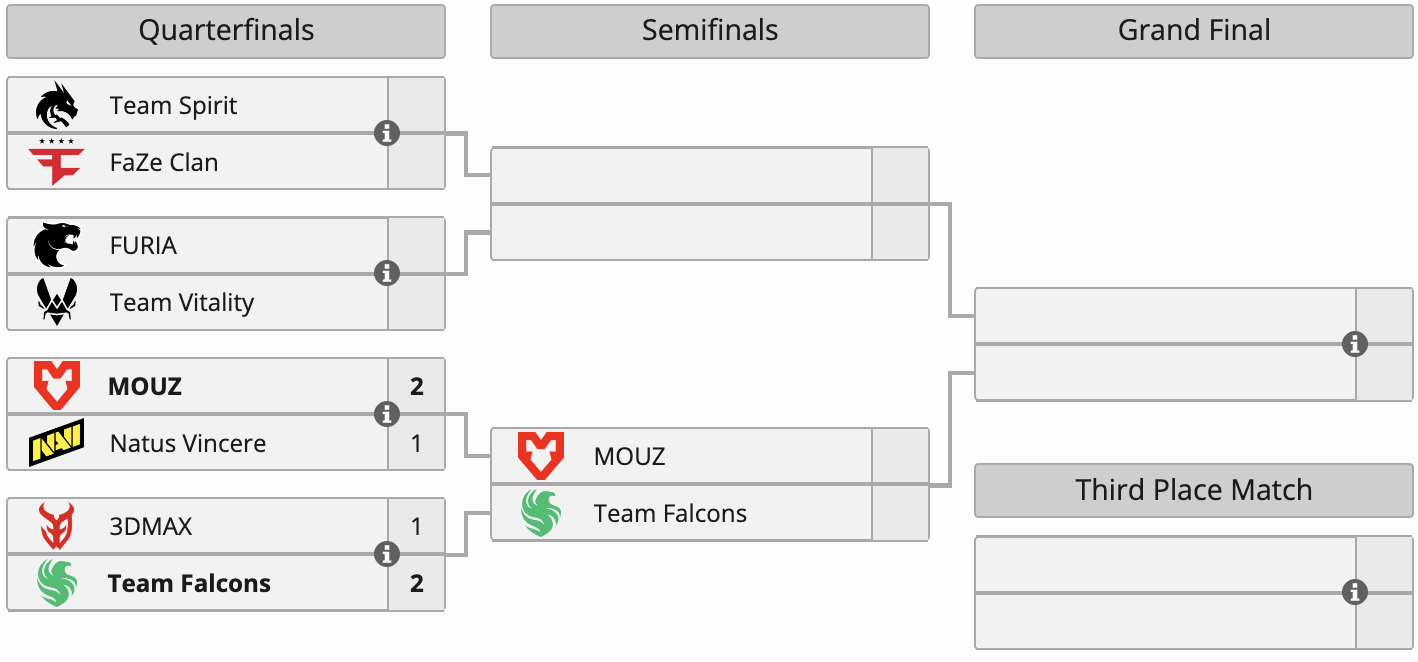
Task: Click the FaZe Clan logo
Action: 57,162
